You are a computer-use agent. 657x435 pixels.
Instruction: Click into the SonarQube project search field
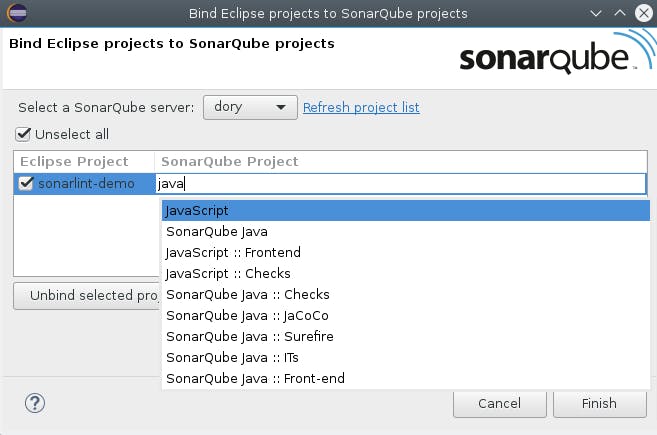point(401,184)
